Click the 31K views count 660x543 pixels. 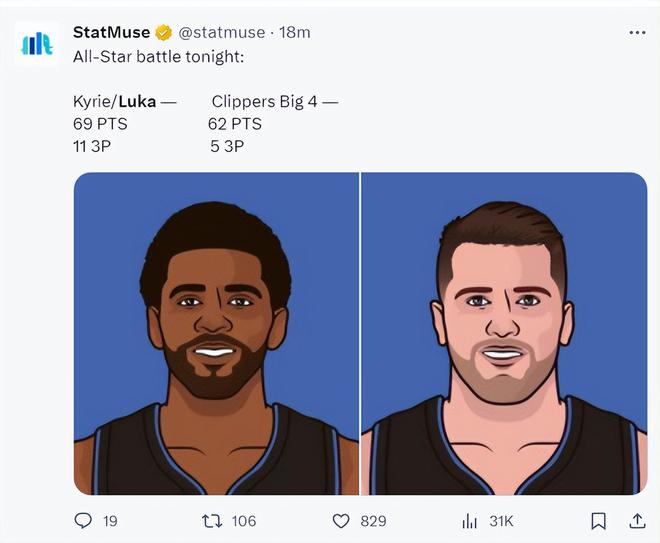[501, 520]
